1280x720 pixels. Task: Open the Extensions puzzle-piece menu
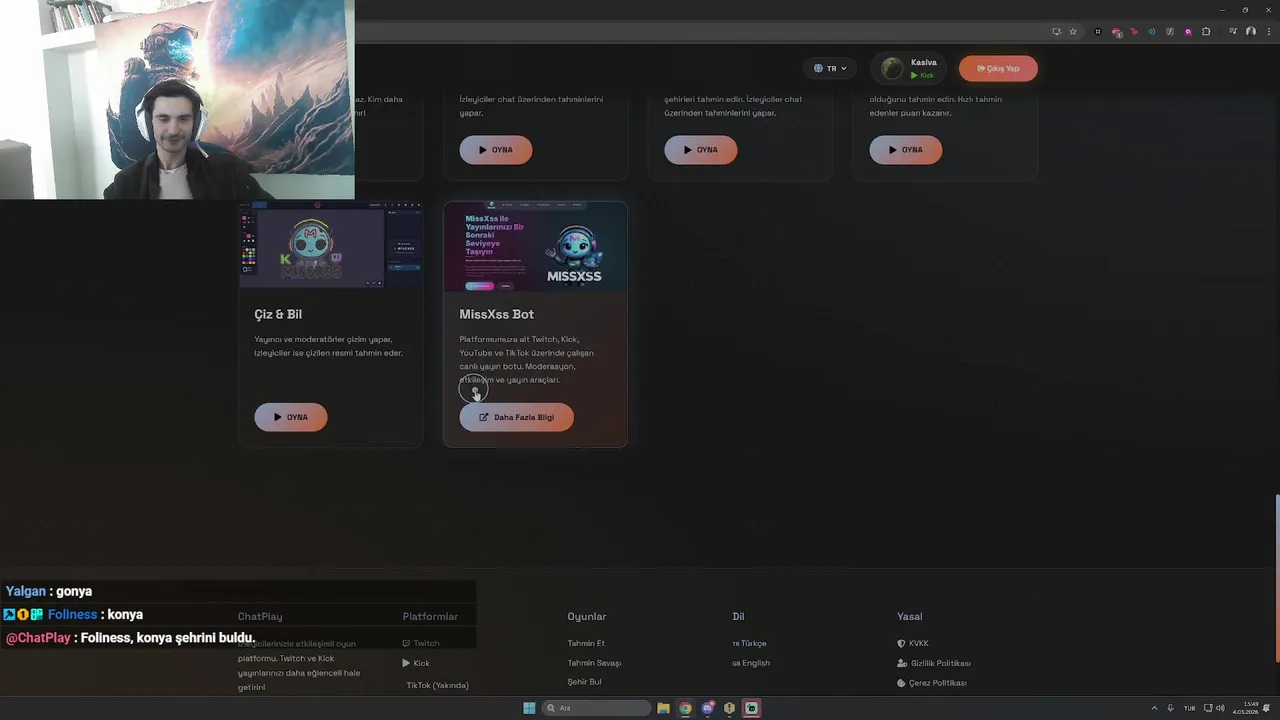click(1206, 31)
